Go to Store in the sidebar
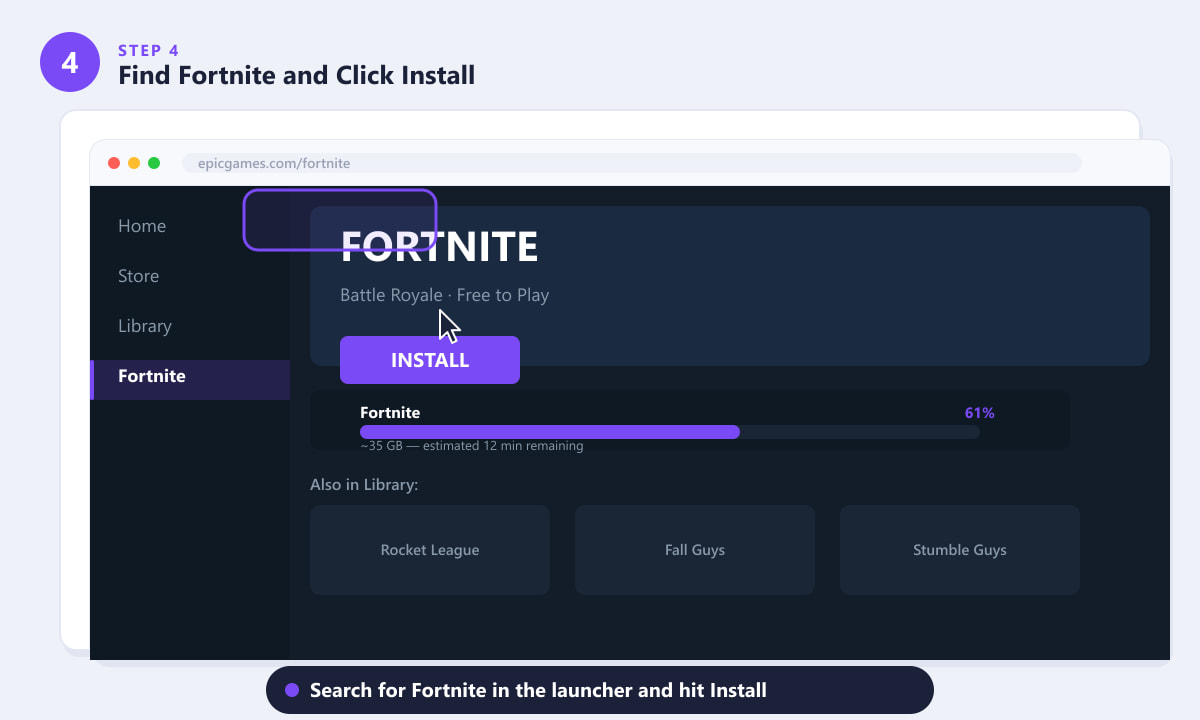The height and width of the screenshot is (720, 1200). pos(138,276)
